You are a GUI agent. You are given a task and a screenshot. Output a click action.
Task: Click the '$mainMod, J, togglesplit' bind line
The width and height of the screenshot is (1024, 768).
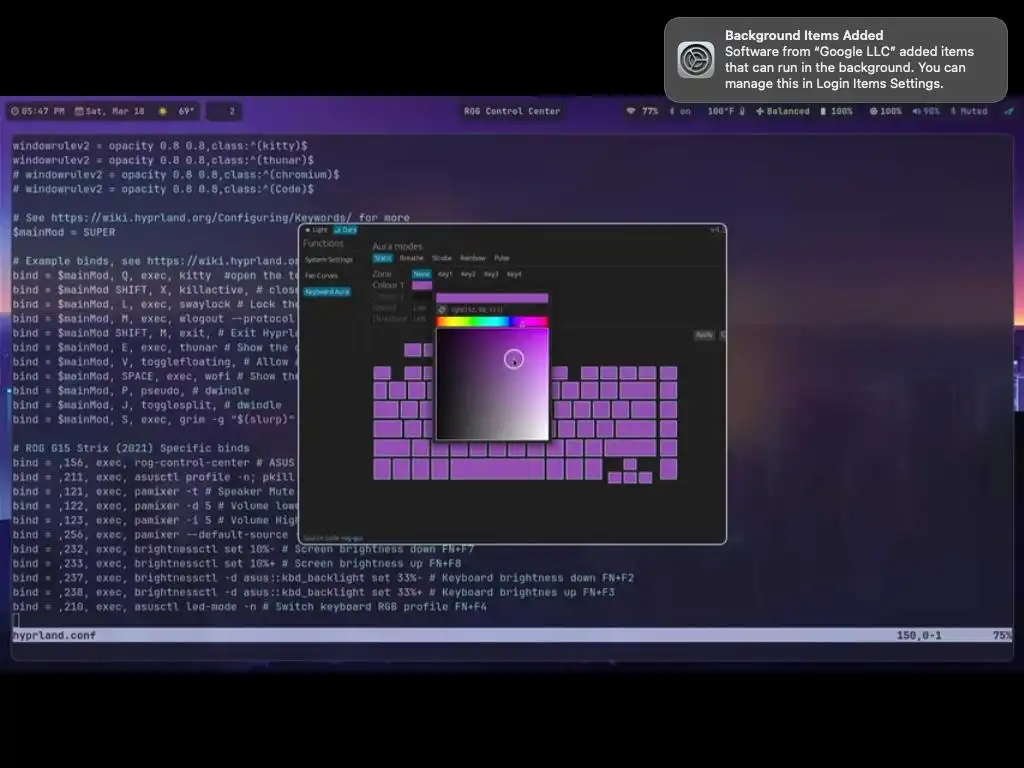(147, 405)
